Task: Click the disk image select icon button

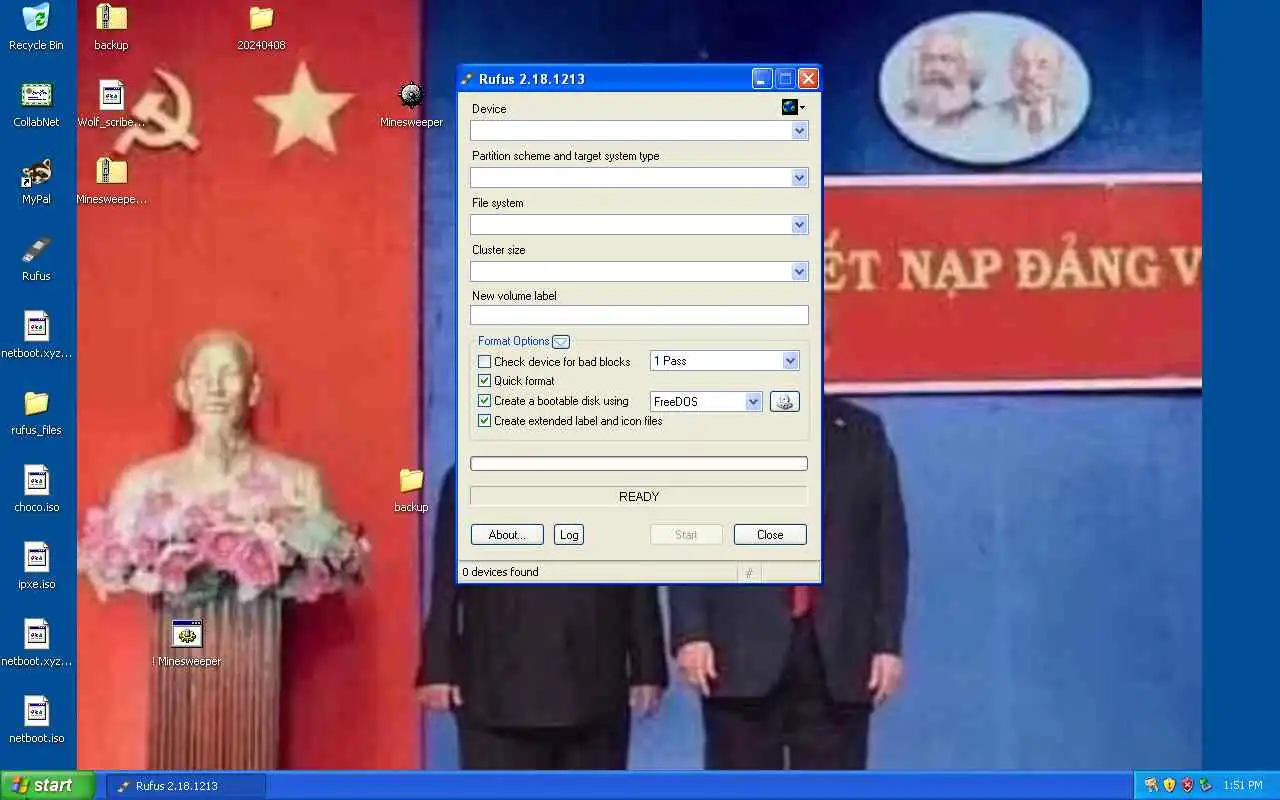Action: [x=784, y=401]
